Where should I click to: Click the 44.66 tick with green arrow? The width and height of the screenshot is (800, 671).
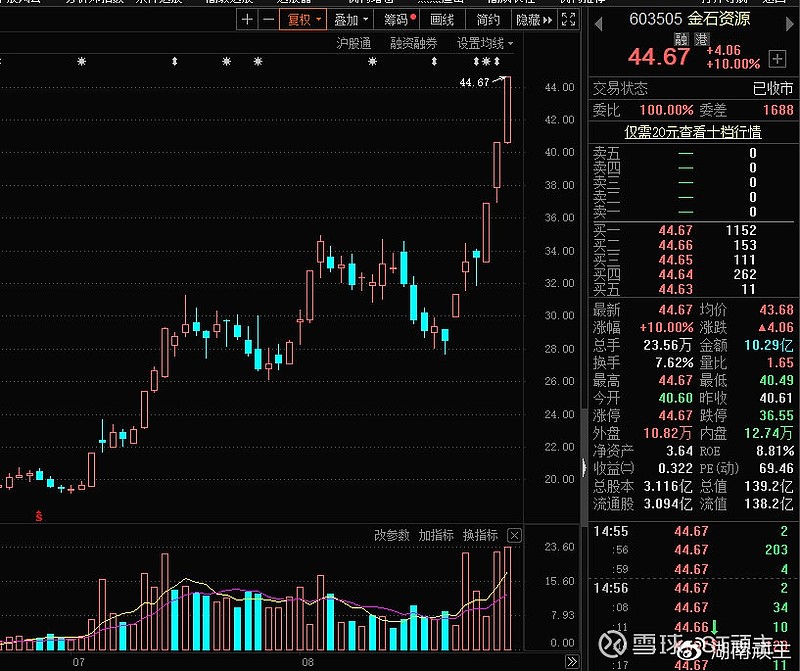(692, 627)
